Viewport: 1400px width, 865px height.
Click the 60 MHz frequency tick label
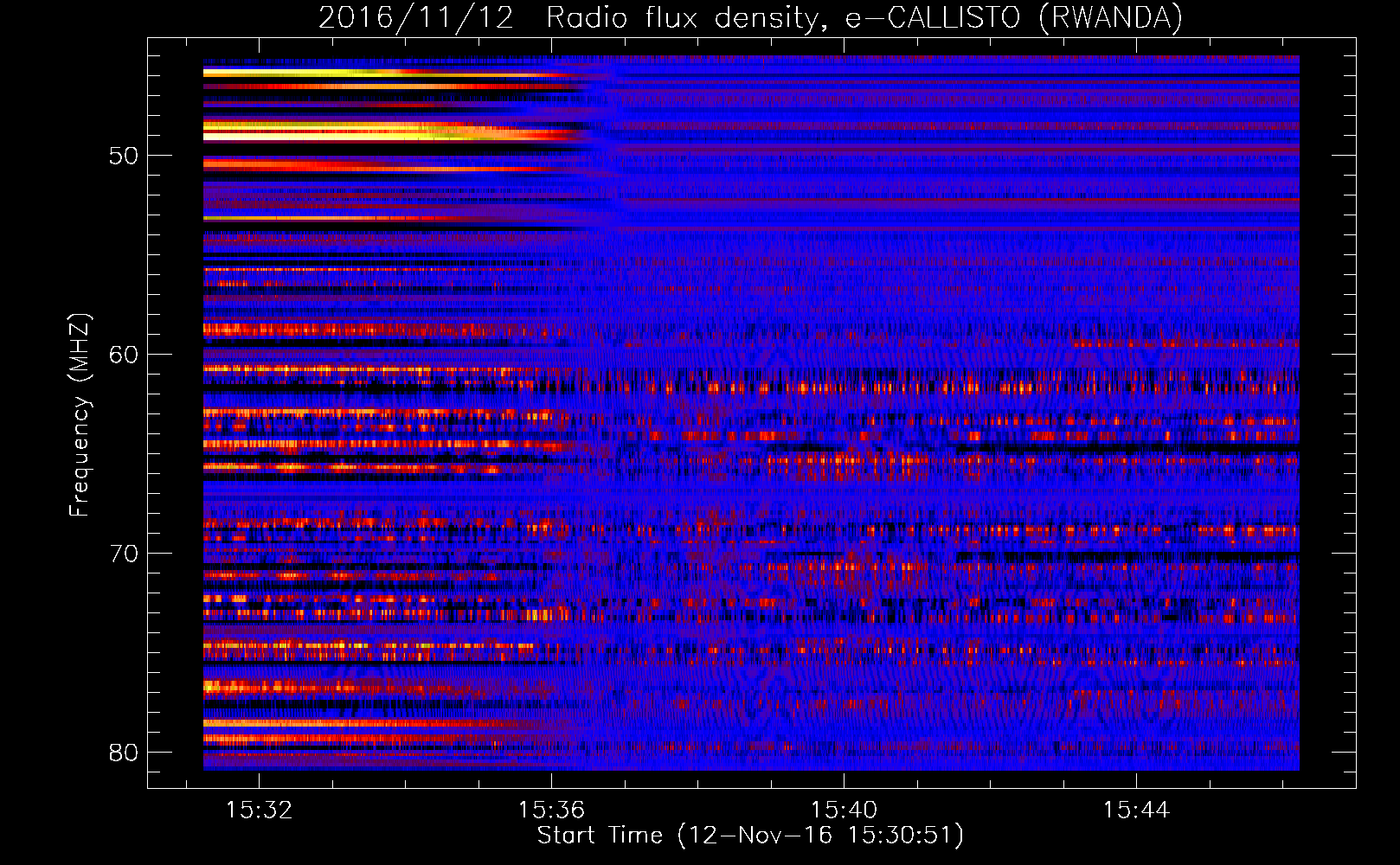pyautogui.click(x=124, y=355)
